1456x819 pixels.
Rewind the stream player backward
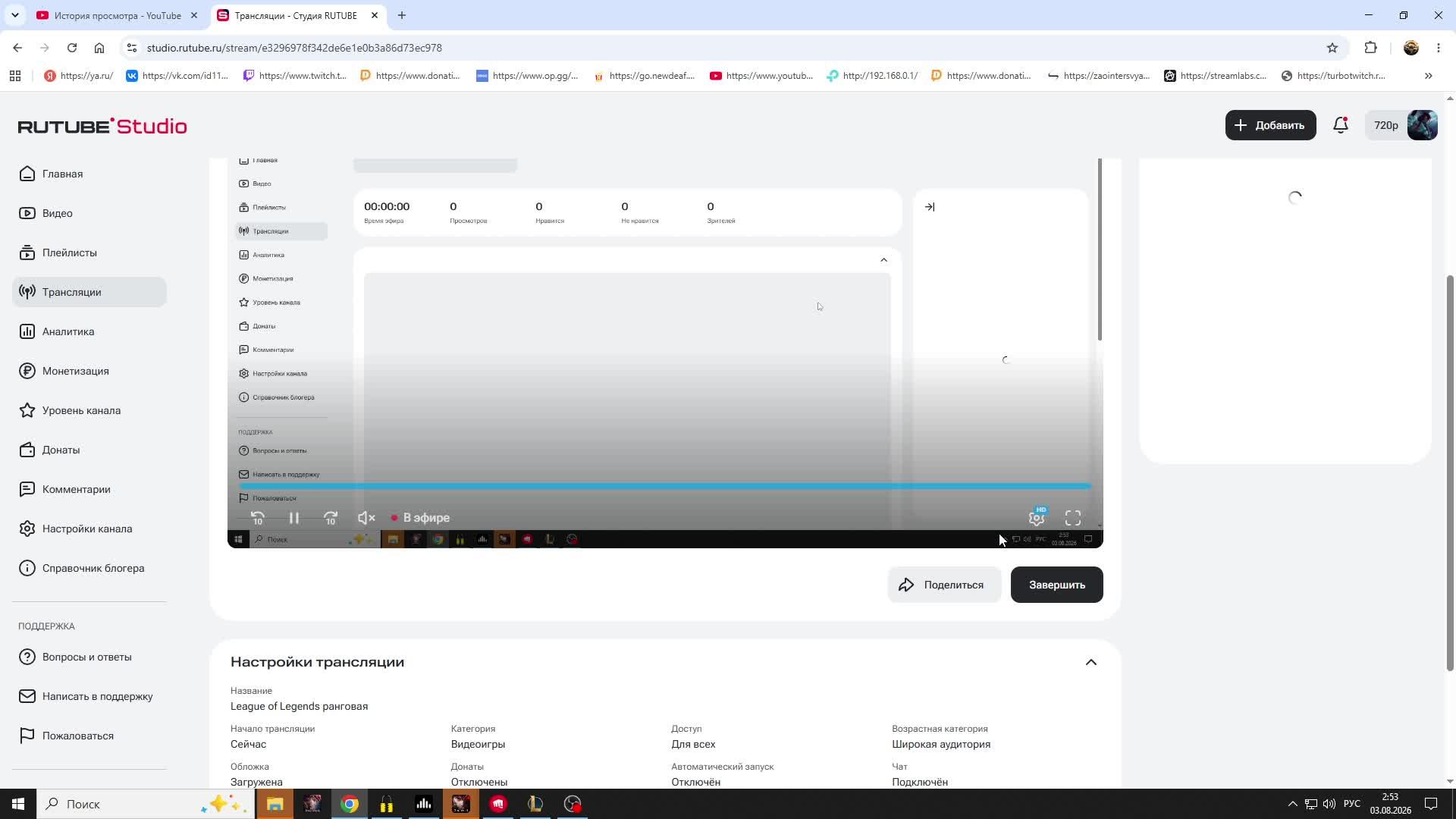point(258,518)
